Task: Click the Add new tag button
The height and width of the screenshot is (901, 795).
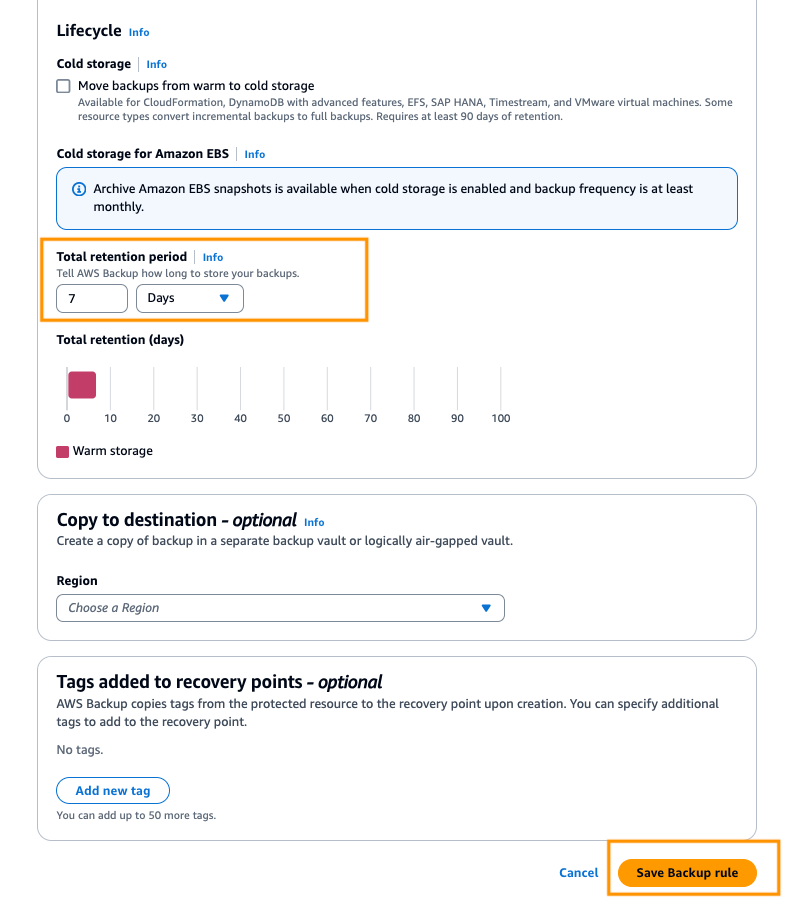Action: tap(112, 790)
